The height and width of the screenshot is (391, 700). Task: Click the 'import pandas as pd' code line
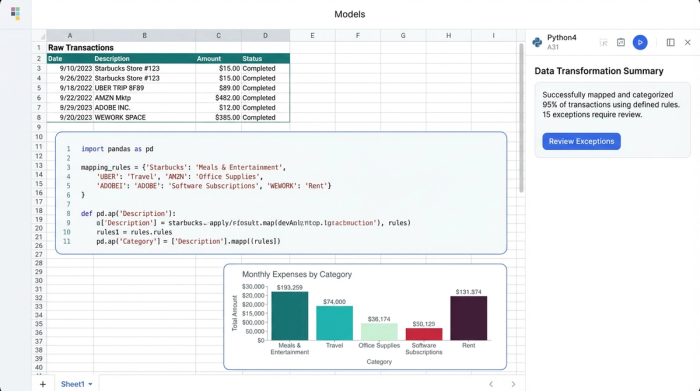117,149
